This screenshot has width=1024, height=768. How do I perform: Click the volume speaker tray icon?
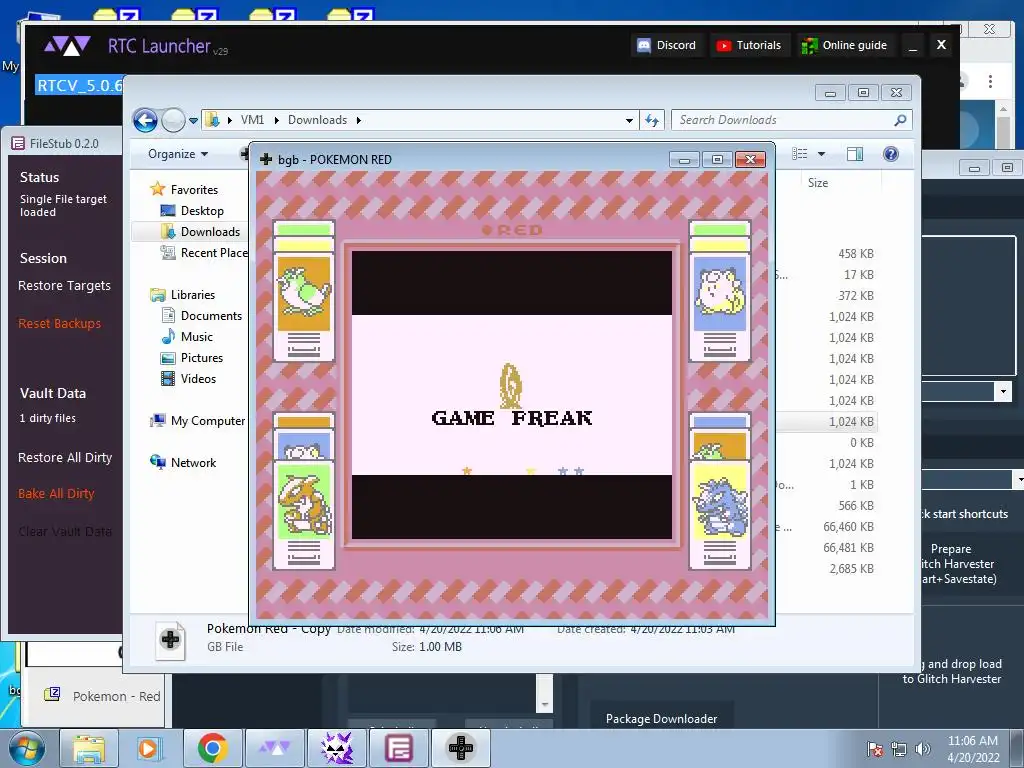coord(922,750)
